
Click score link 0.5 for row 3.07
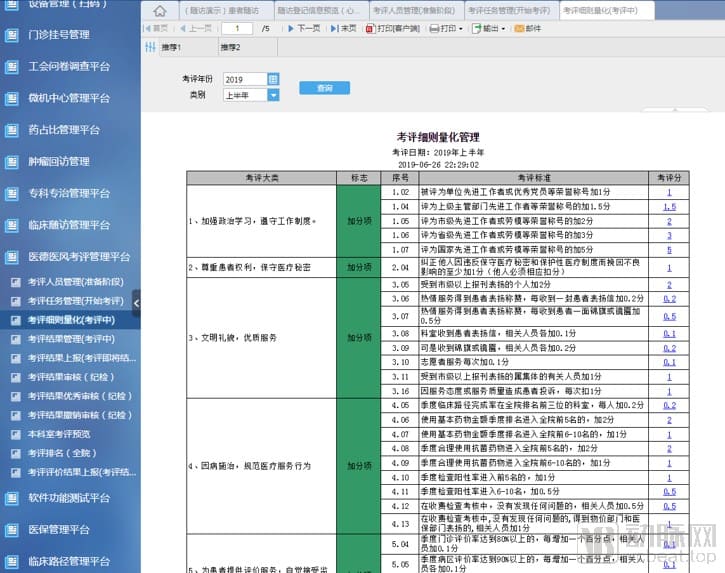coord(669,316)
